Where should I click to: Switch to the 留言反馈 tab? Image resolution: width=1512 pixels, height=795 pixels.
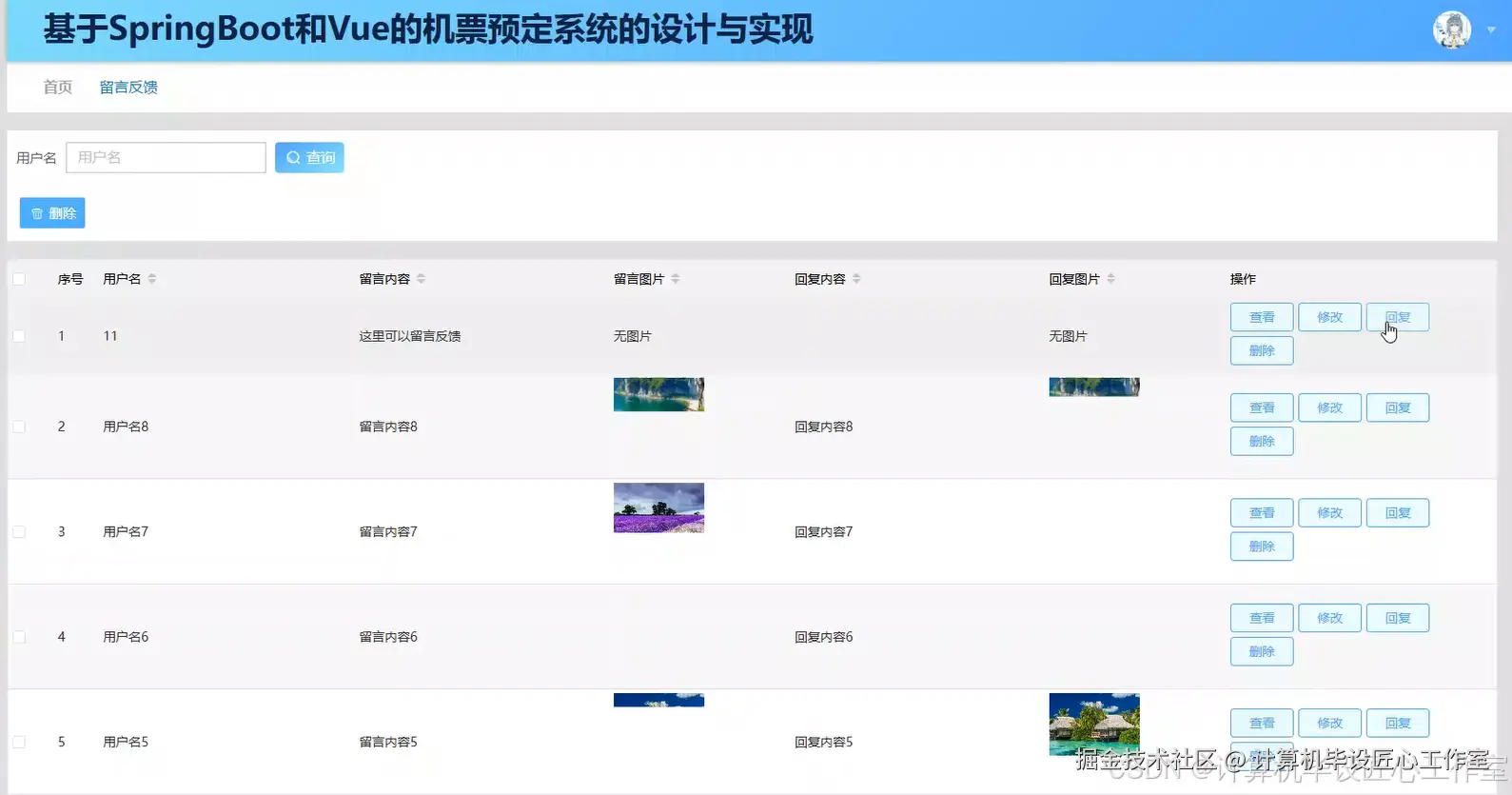pyautogui.click(x=128, y=87)
